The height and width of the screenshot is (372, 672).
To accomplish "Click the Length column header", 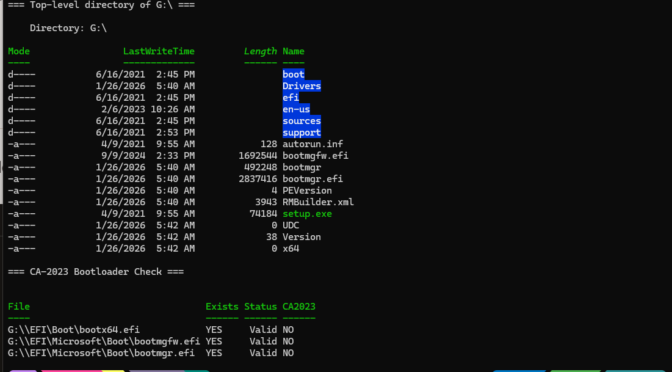I will pos(260,51).
